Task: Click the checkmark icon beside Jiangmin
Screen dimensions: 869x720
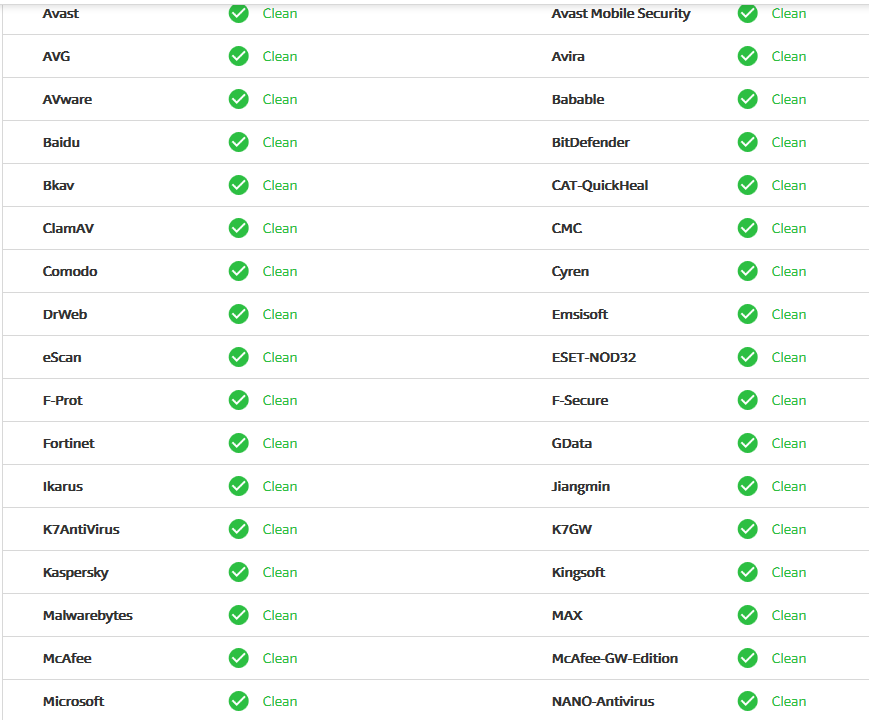Action: click(747, 486)
